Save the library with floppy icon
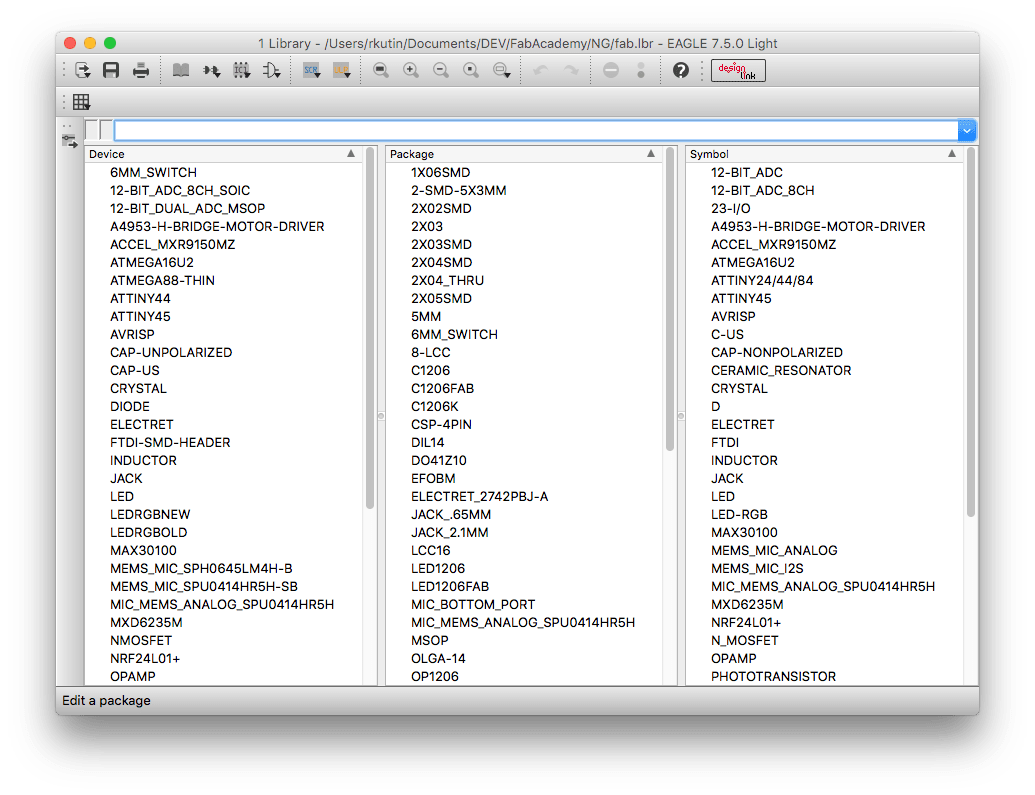This screenshot has height=795, width=1035. (x=111, y=71)
